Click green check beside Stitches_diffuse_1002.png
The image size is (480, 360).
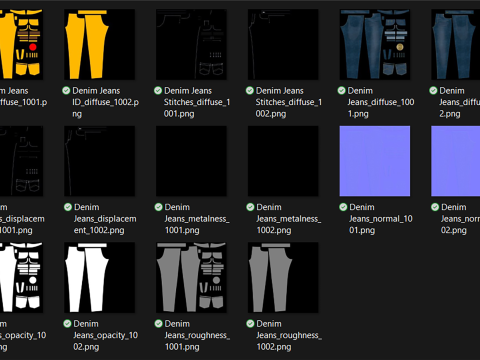(x=250, y=90)
